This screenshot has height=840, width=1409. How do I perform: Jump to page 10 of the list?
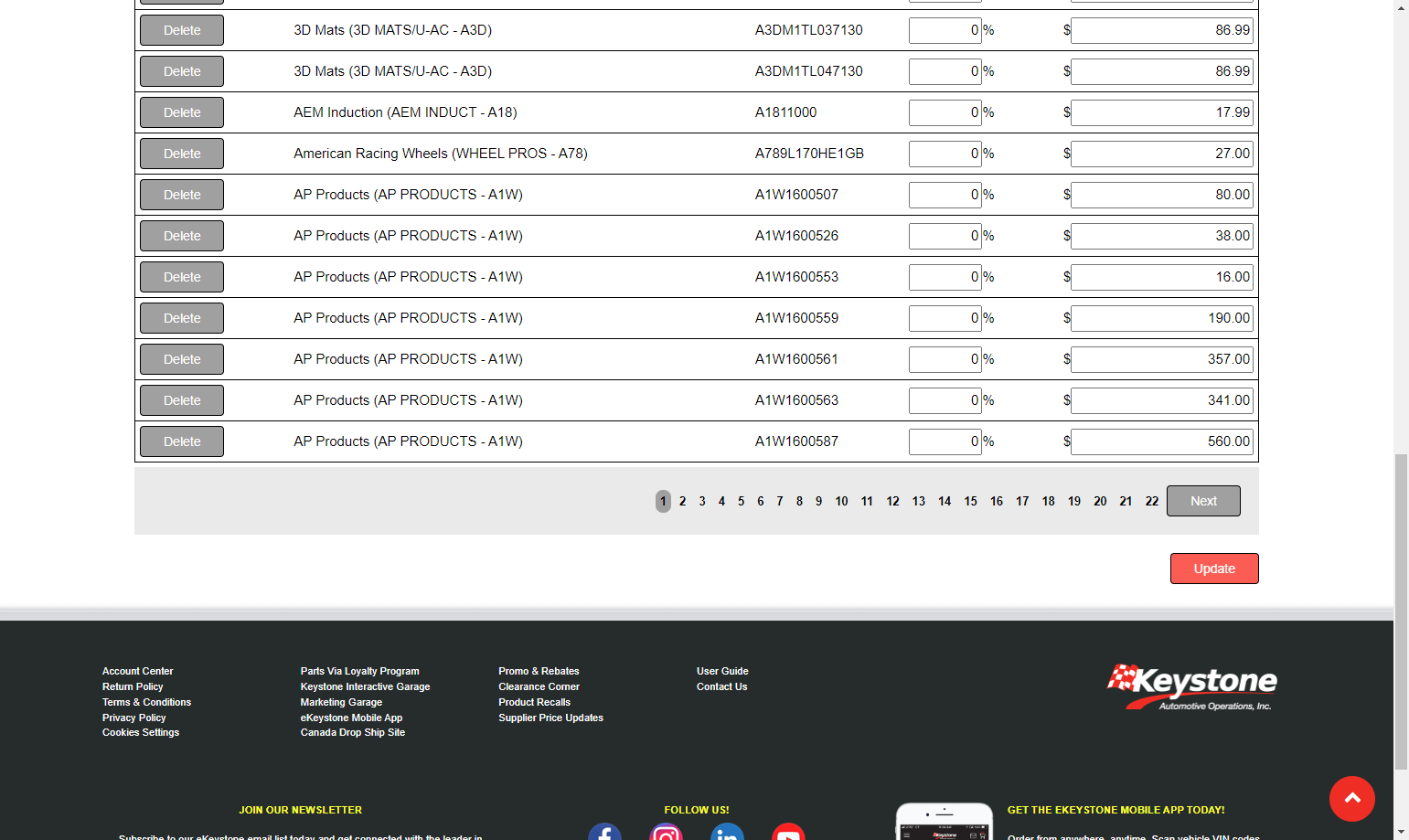(841, 501)
